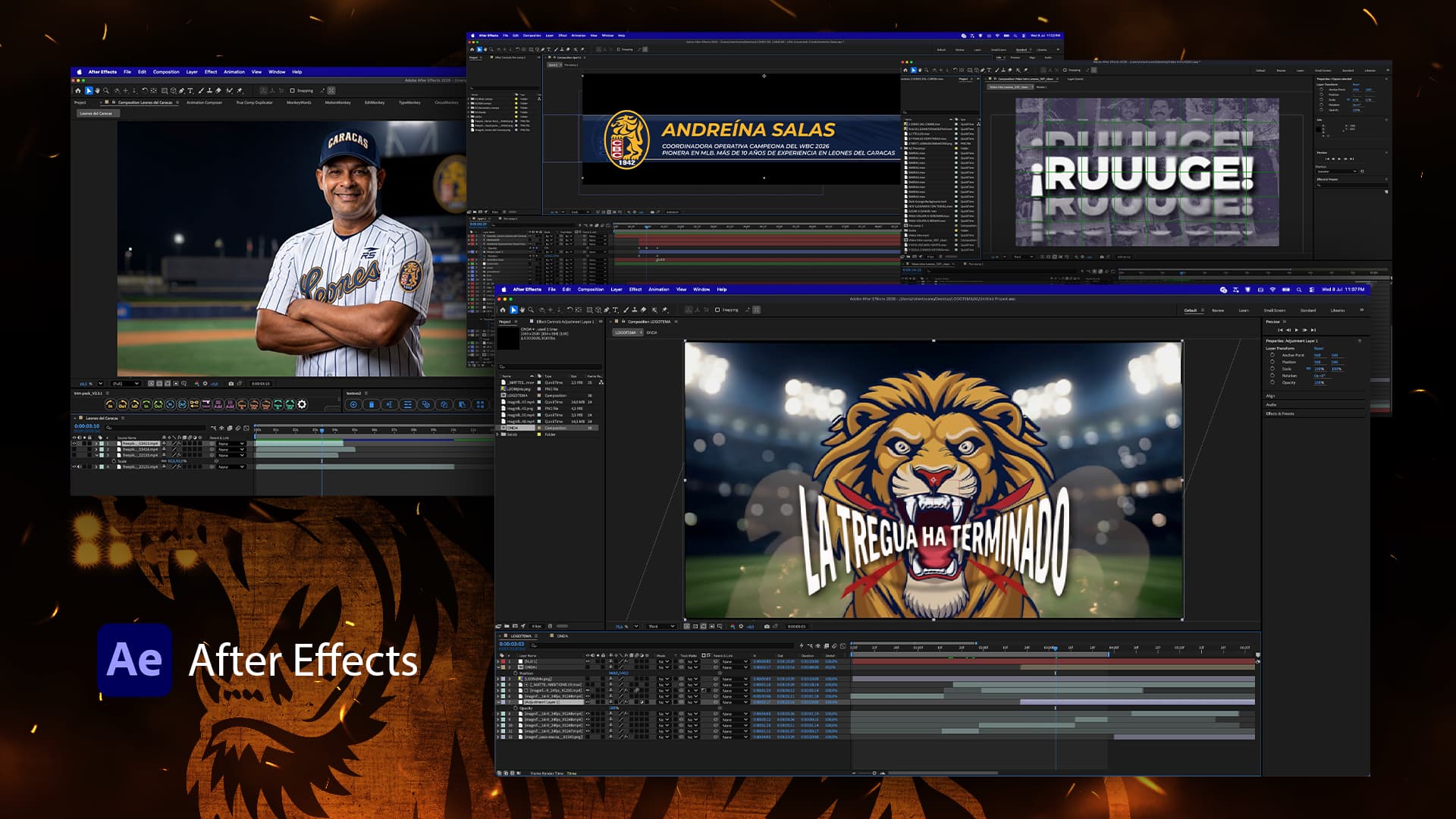
Task: Open the Composition menu in the LOGOTEMA window
Action: [x=591, y=290]
